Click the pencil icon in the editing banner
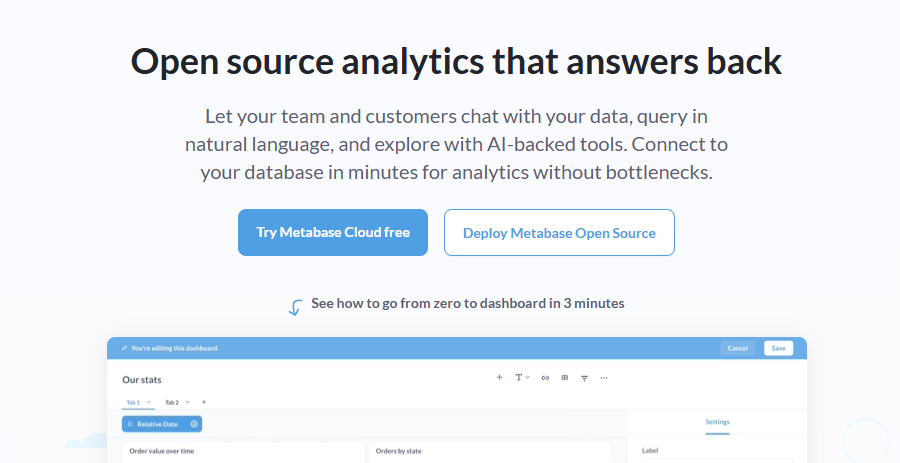 click(x=125, y=348)
